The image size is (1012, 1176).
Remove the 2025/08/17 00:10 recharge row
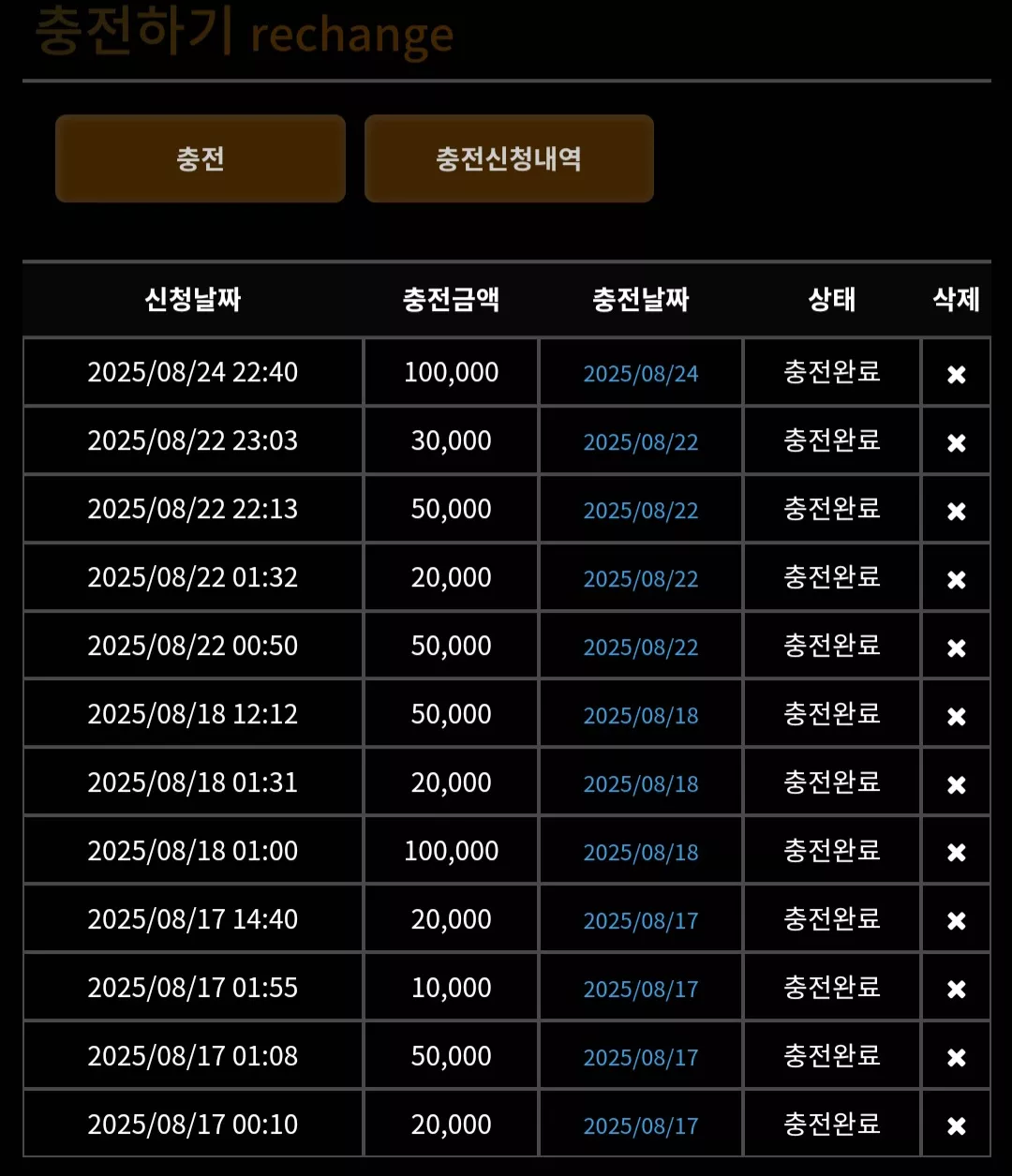(956, 1126)
